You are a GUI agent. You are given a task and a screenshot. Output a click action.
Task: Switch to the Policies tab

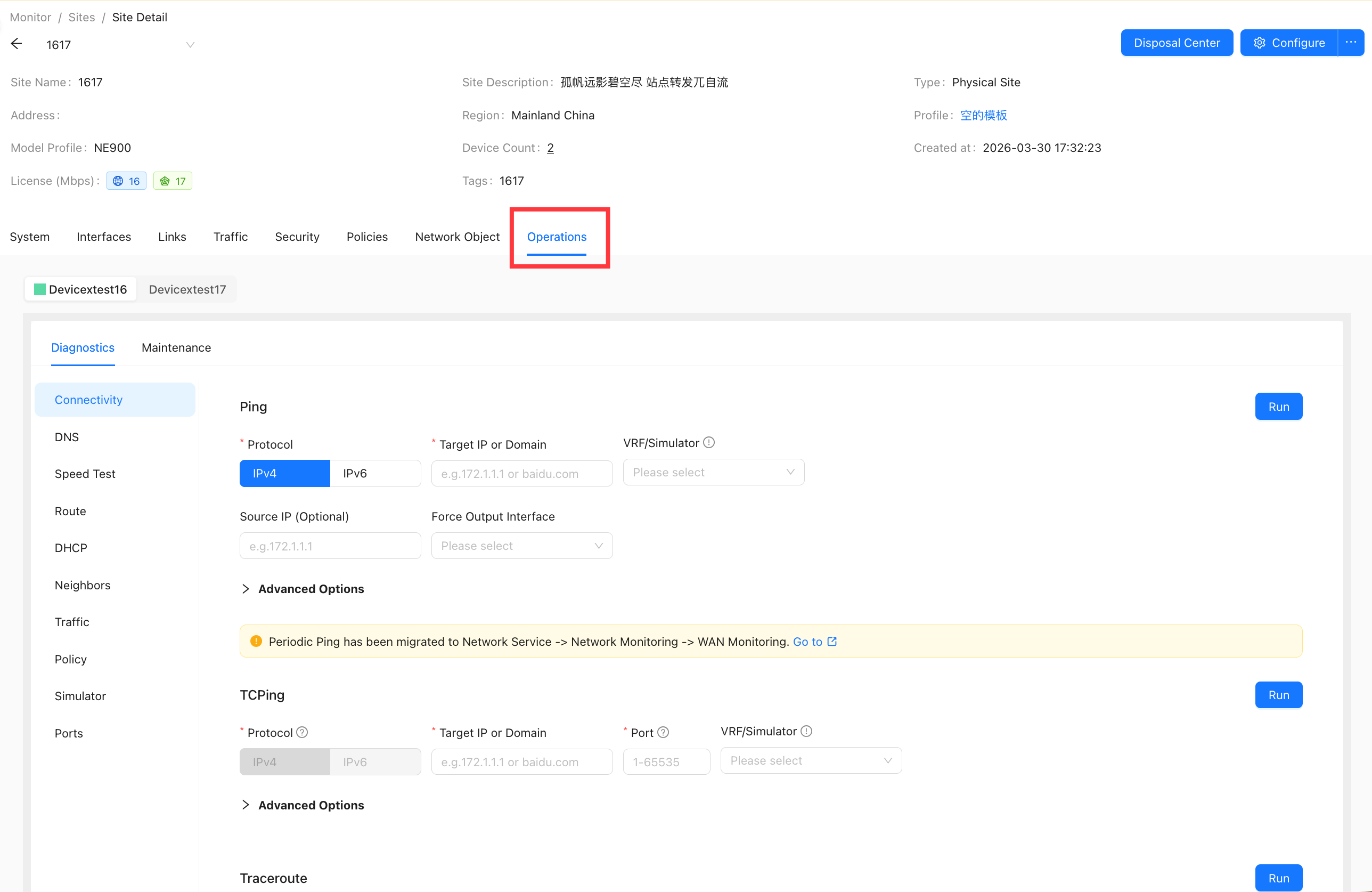click(367, 237)
